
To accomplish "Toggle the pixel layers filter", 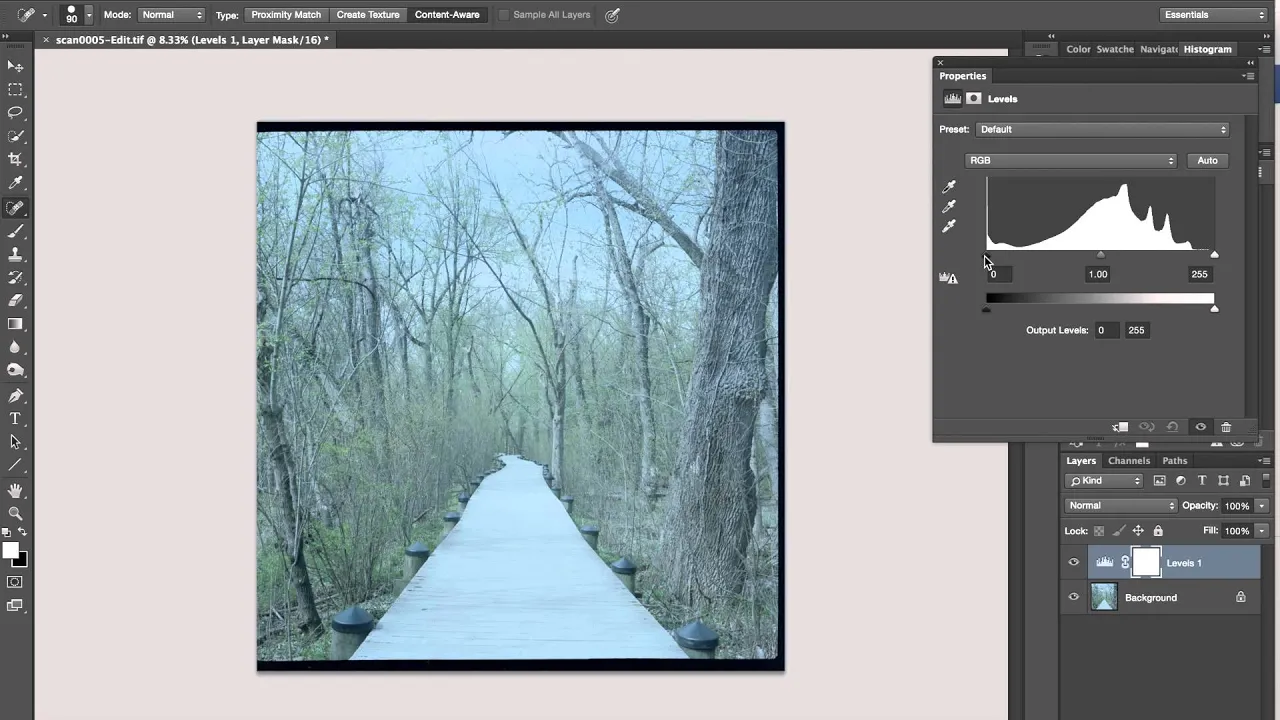I will click(1160, 481).
